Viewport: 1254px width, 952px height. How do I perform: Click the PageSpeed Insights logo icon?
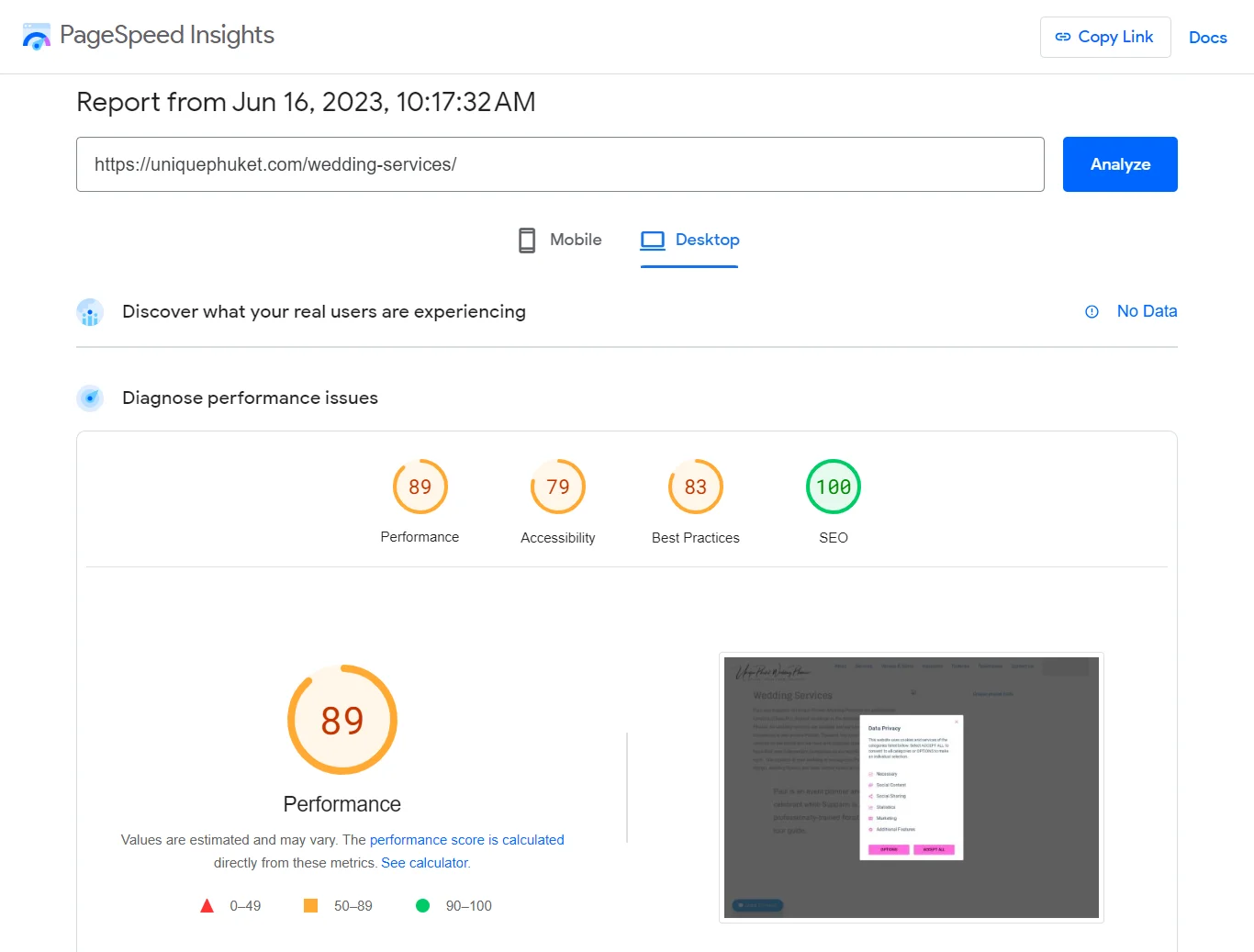tap(37, 37)
